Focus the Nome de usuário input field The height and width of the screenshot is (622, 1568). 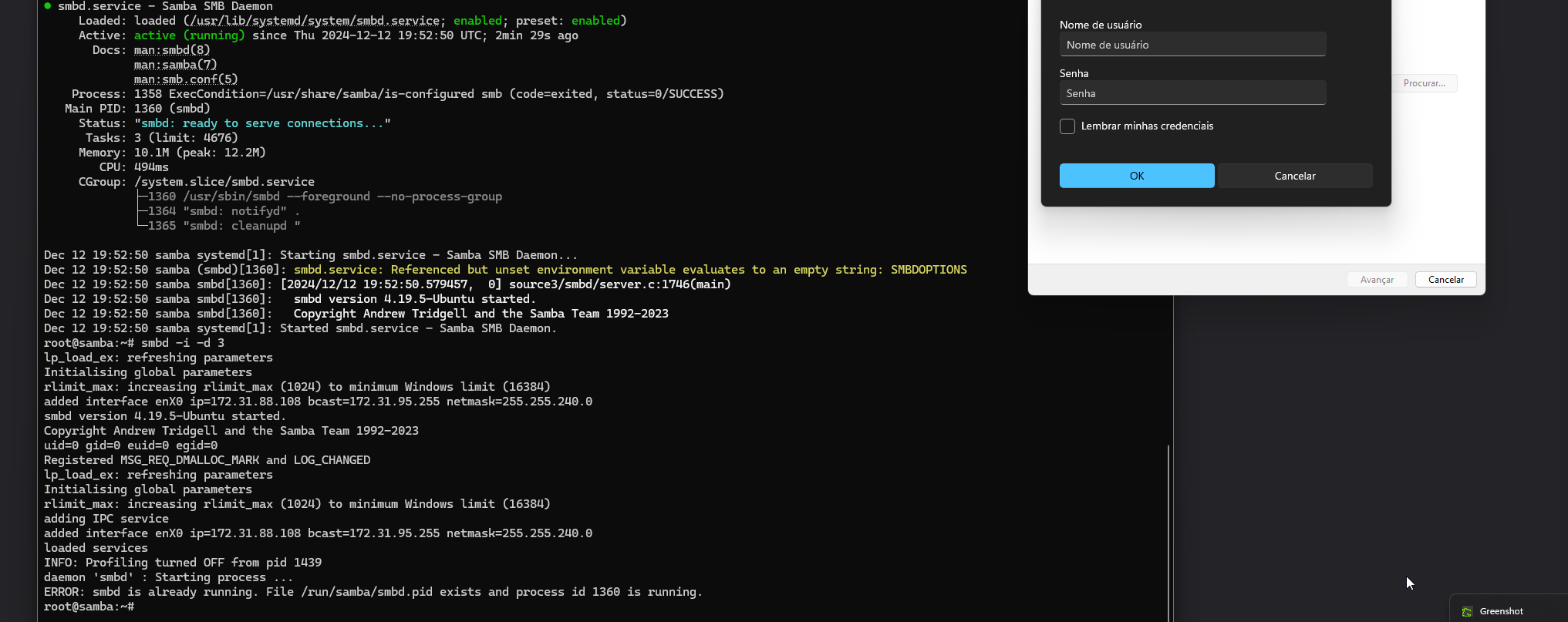1192,45
